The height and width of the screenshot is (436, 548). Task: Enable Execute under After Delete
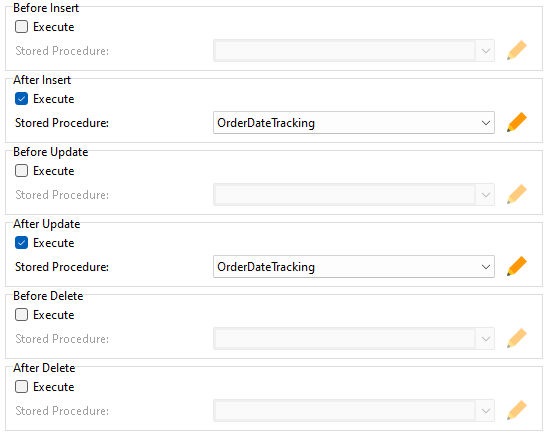pos(21,387)
